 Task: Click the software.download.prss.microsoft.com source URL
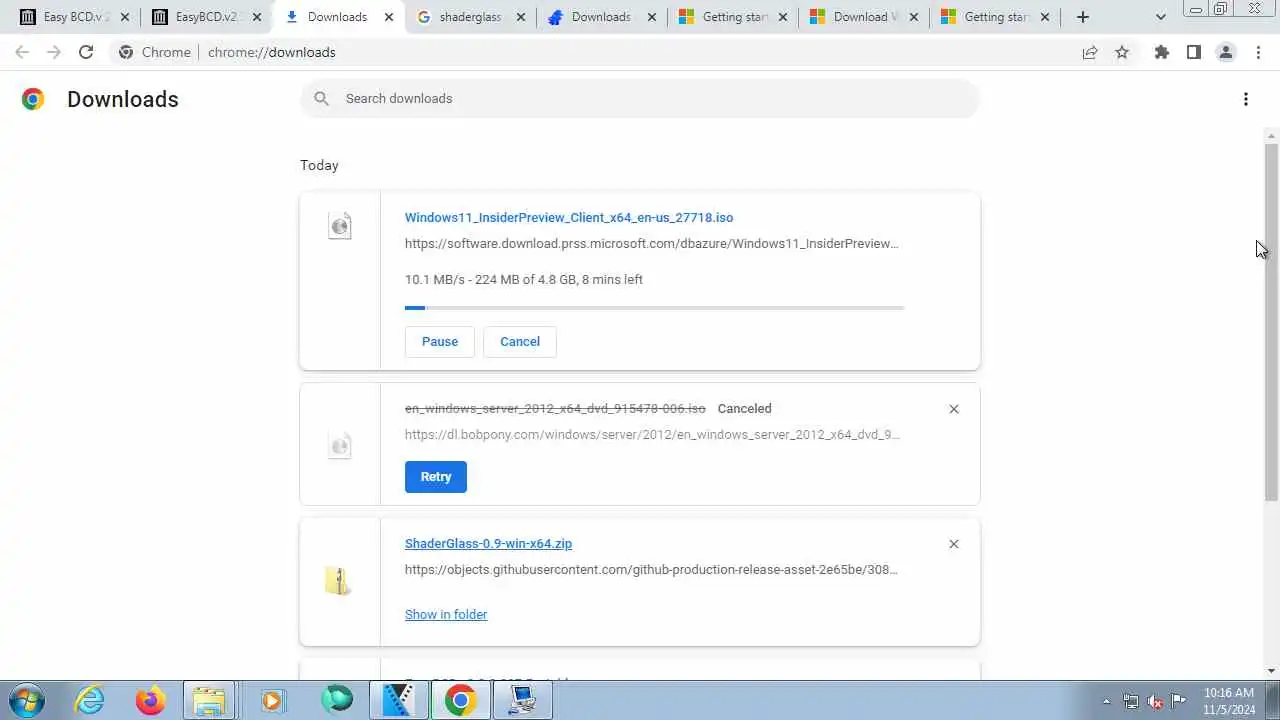(651, 244)
